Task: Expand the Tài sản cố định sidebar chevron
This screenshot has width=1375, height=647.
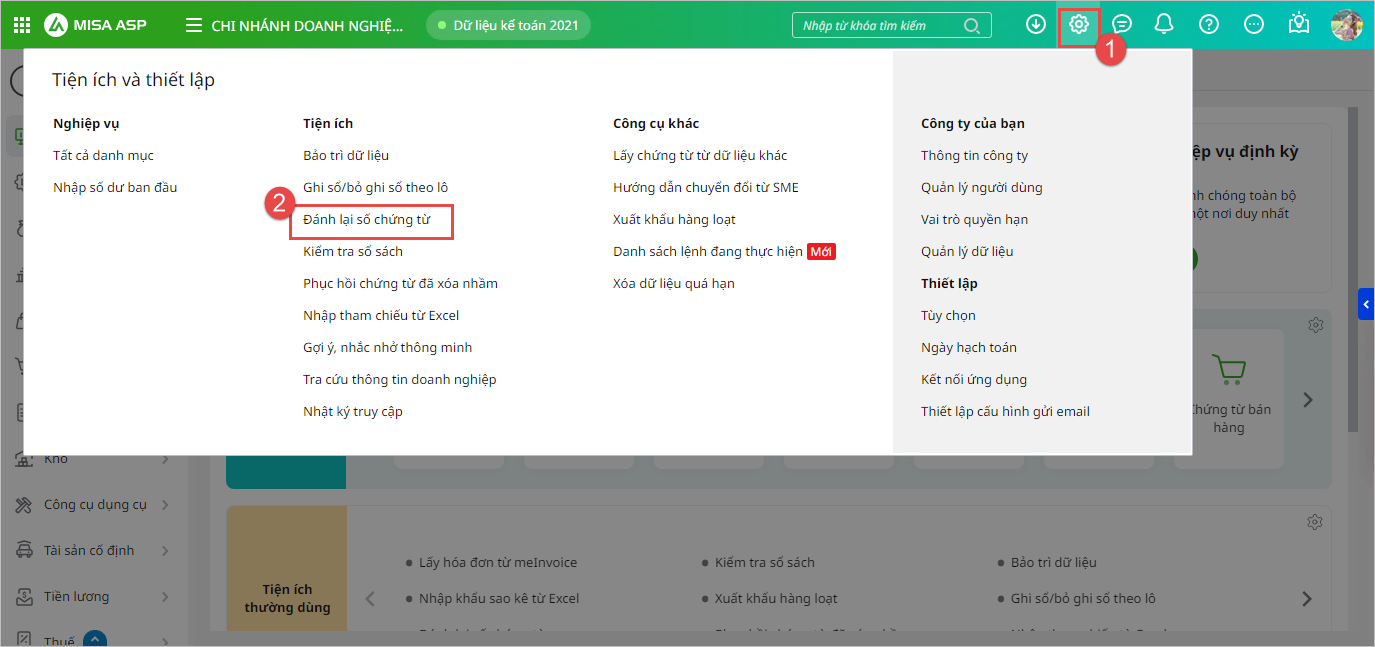Action: tap(166, 551)
